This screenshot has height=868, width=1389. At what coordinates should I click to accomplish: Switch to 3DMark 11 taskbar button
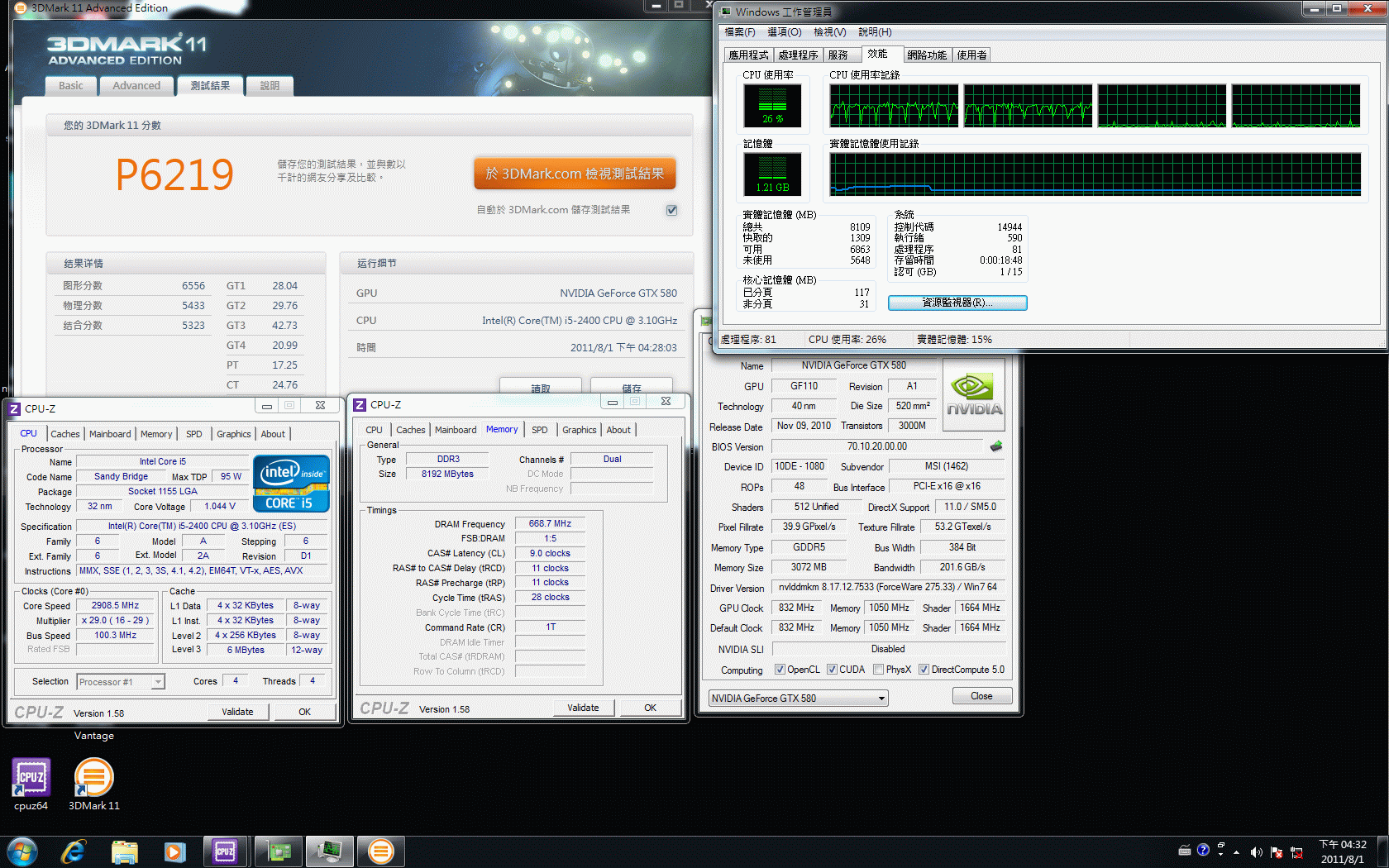[x=381, y=851]
